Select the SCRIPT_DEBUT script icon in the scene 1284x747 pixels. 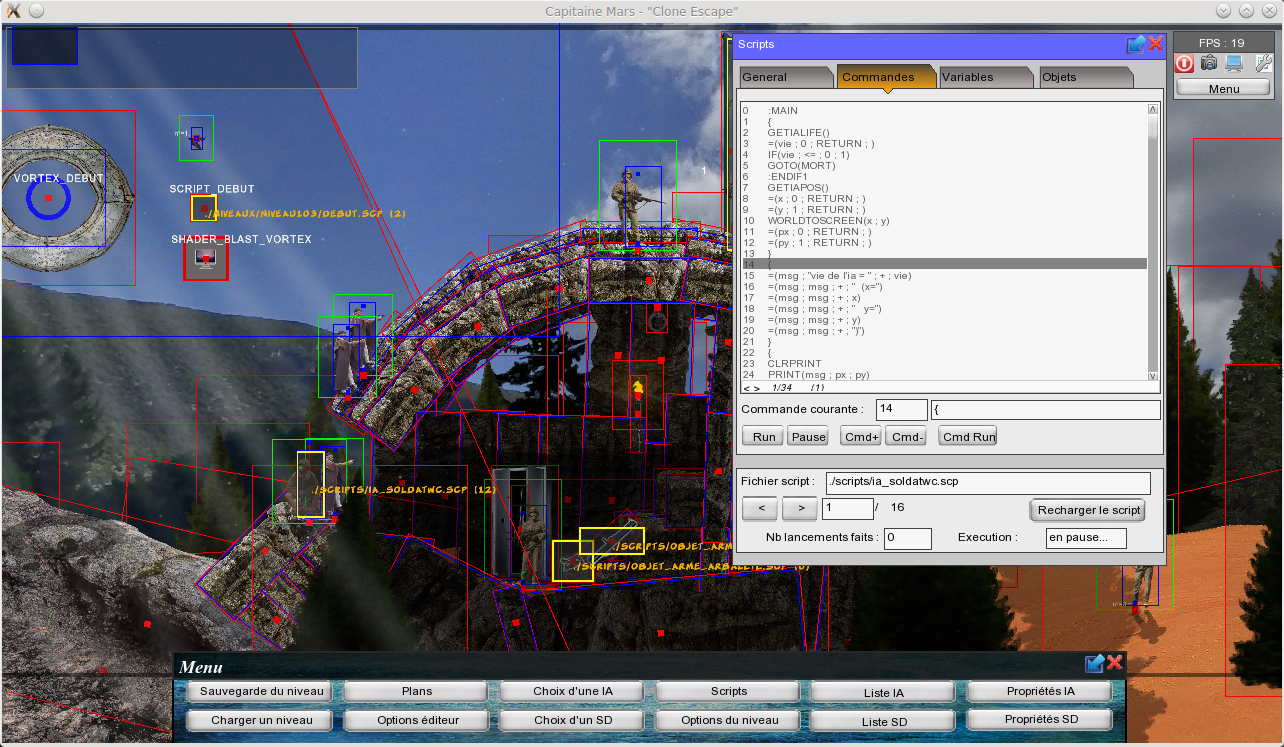point(204,208)
